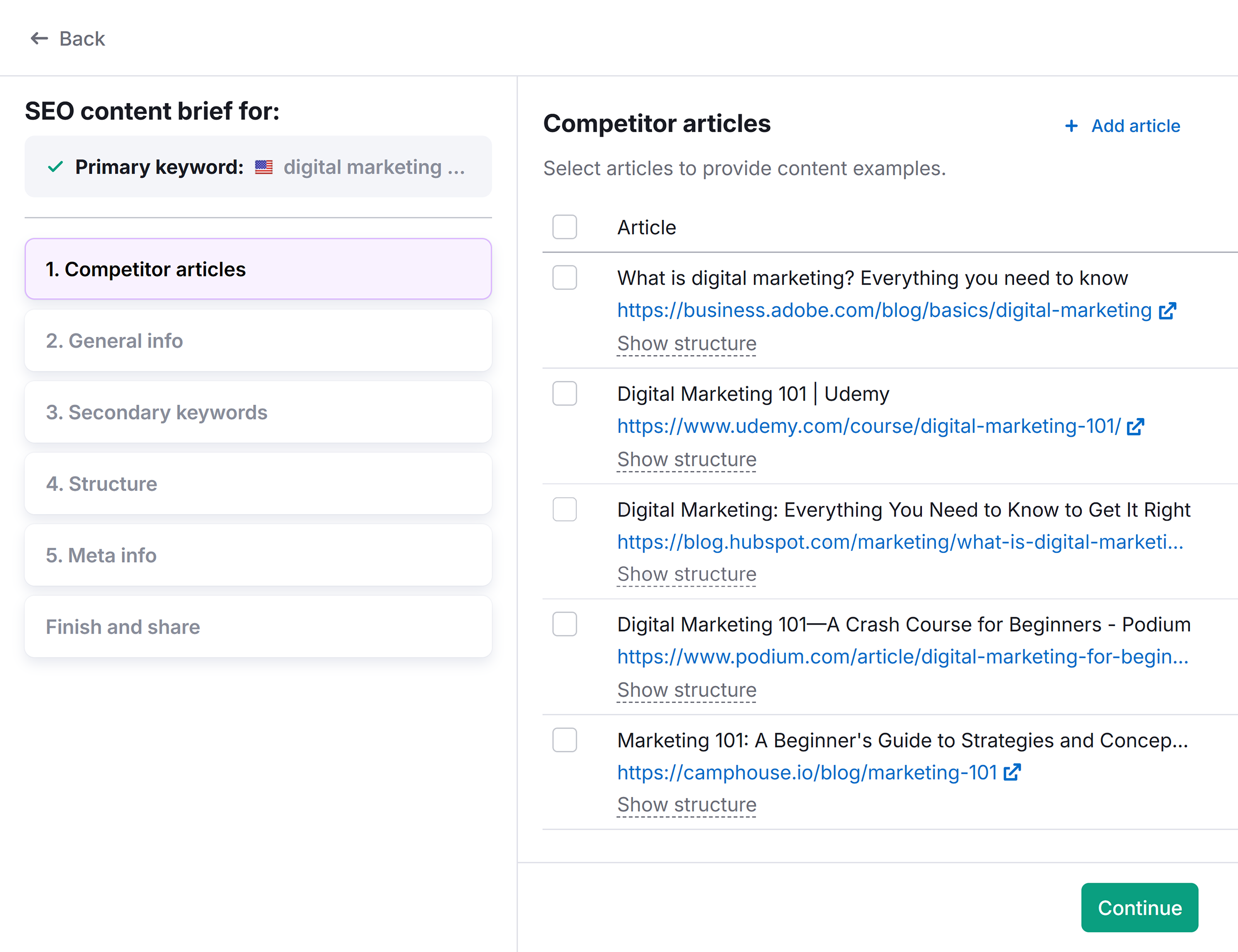This screenshot has height=952, width=1238.
Task: Click the checkmark icon beside Primary keyword
Action: (x=54, y=166)
